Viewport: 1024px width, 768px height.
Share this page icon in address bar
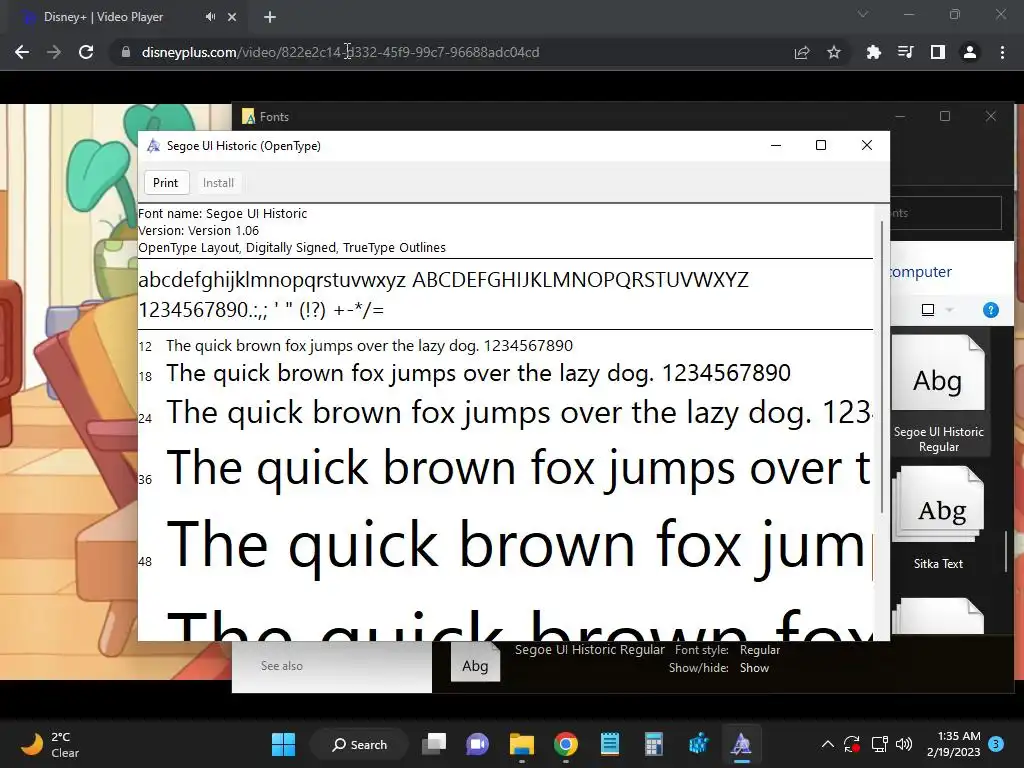click(x=802, y=52)
